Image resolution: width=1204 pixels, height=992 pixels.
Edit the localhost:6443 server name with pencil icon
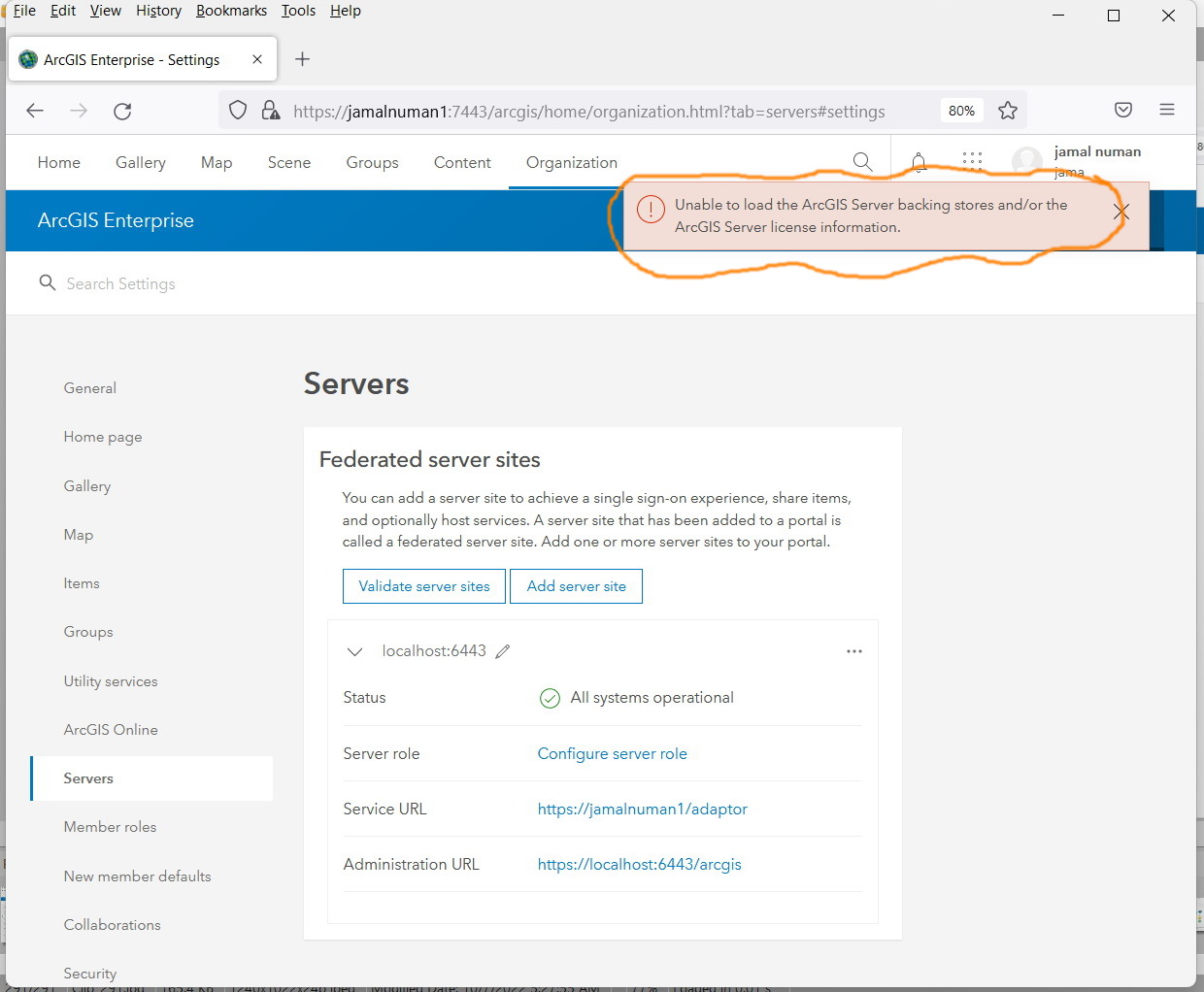tap(502, 650)
